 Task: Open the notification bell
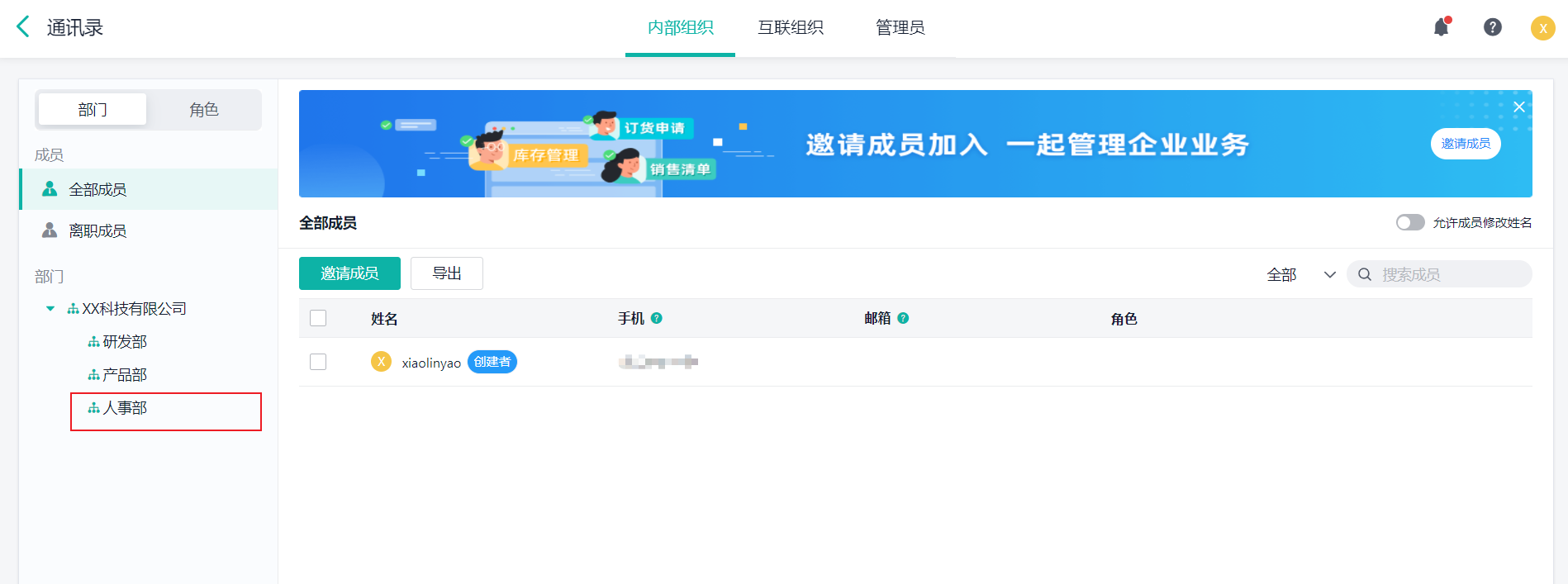1442,27
